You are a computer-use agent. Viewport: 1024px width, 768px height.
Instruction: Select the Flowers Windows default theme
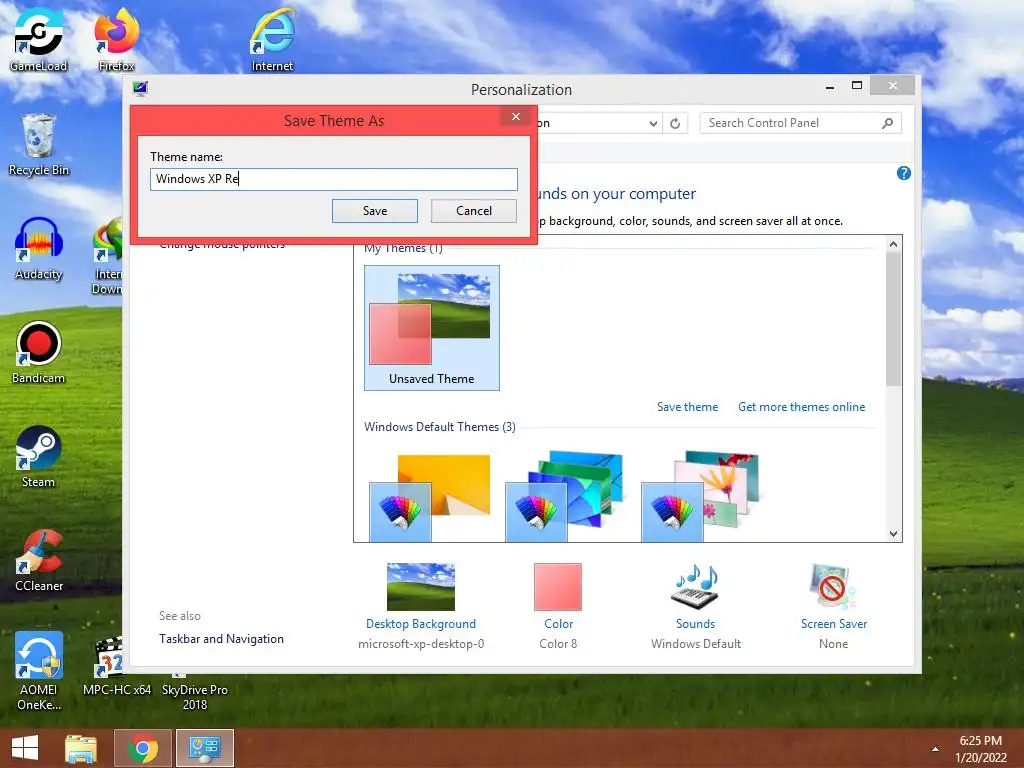701,496
